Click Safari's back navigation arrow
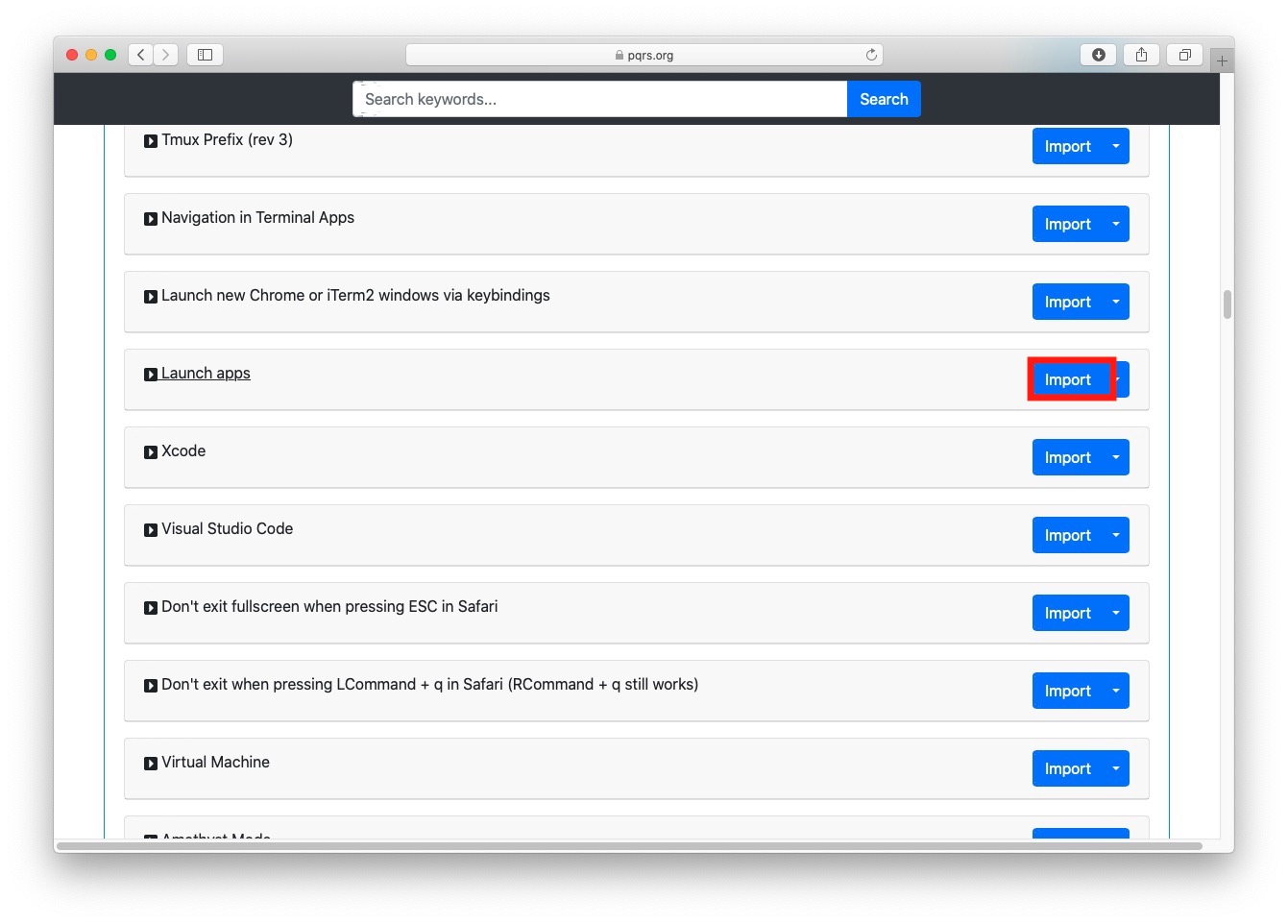 pyautogui.click(x=141, y=55)
